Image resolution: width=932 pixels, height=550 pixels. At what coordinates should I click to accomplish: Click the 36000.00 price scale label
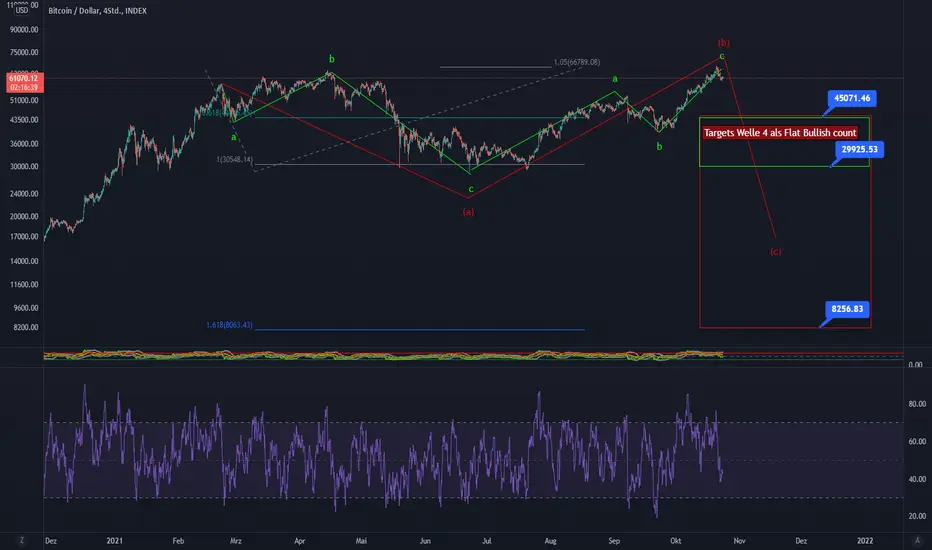click(24, 144)
